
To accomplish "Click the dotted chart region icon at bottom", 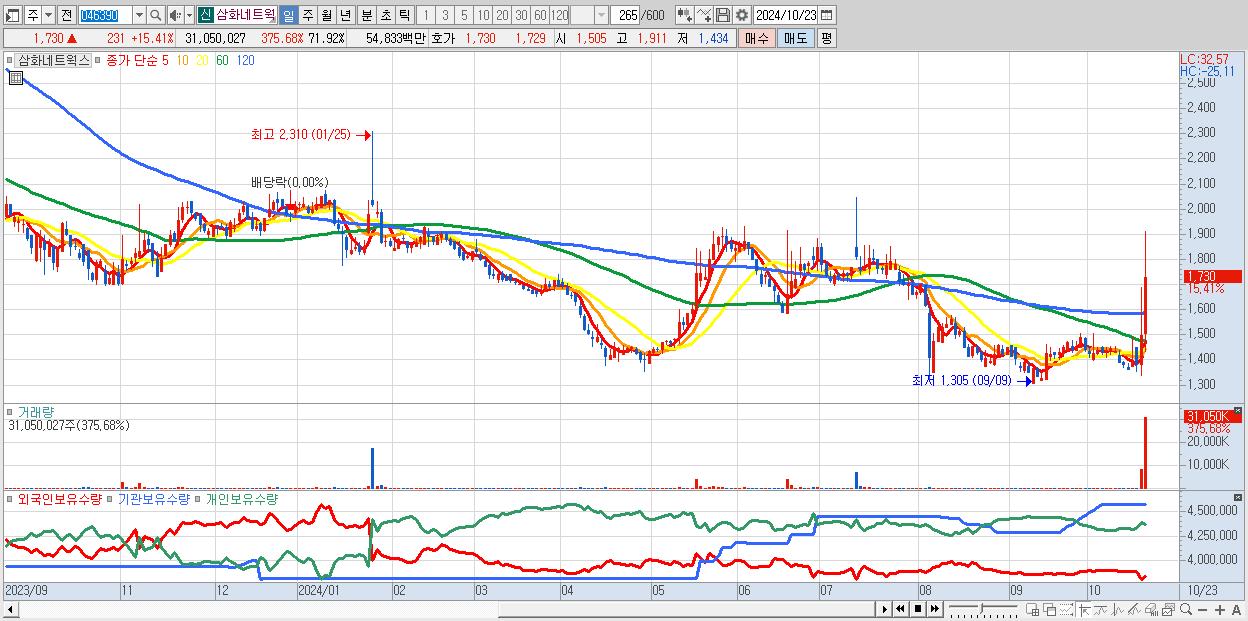I will pos(1066,610).
